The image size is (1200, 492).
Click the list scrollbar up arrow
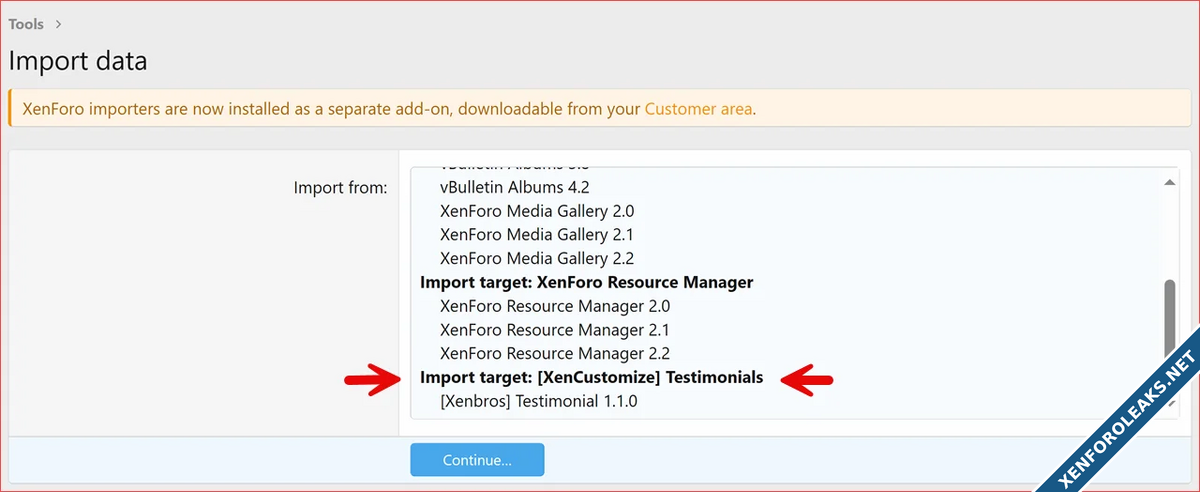tap(1169, 182)
